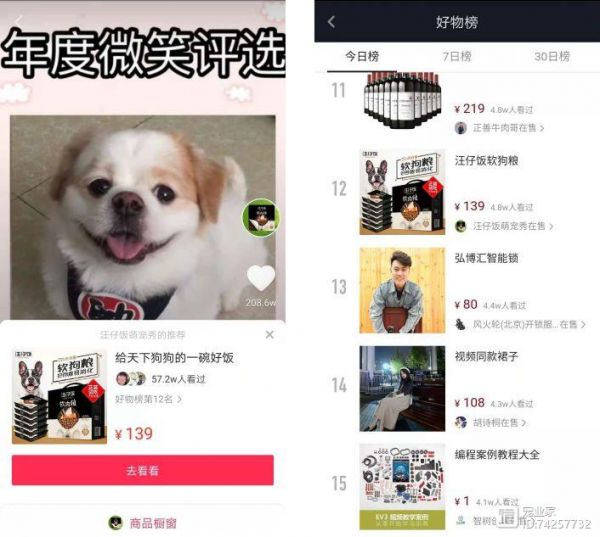Open the round product avatar on video
Viewport: 600px width, 537px height.
tap(261, 217)
